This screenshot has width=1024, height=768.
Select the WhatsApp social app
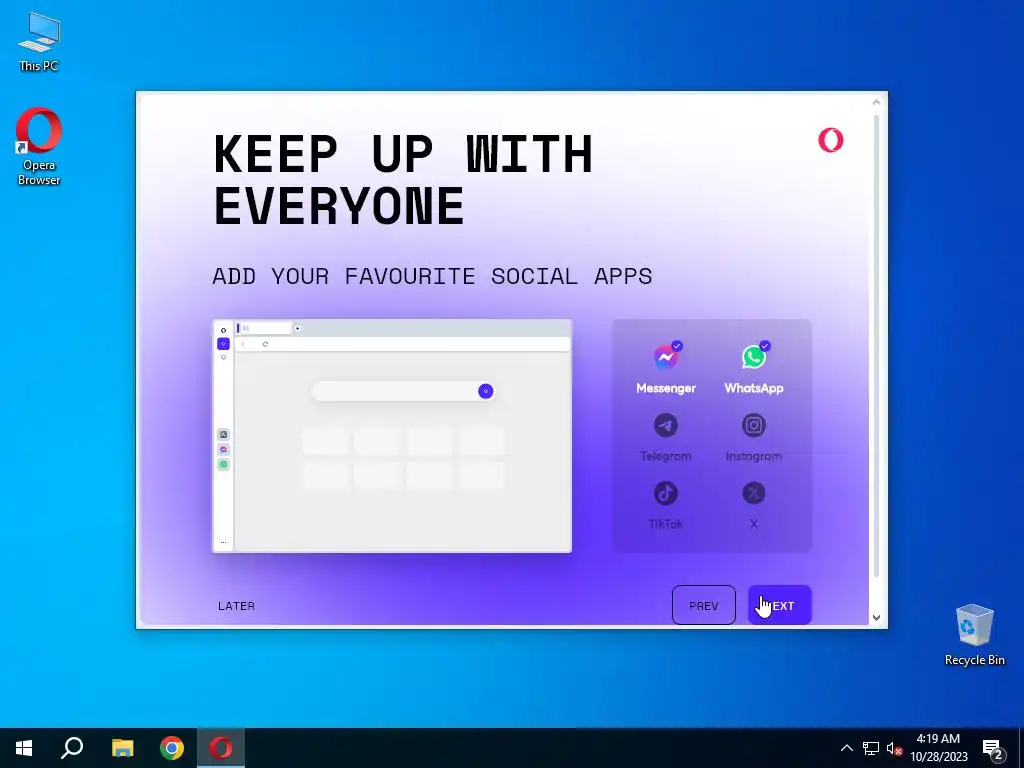pyautogui.click(x=754, y=368)
